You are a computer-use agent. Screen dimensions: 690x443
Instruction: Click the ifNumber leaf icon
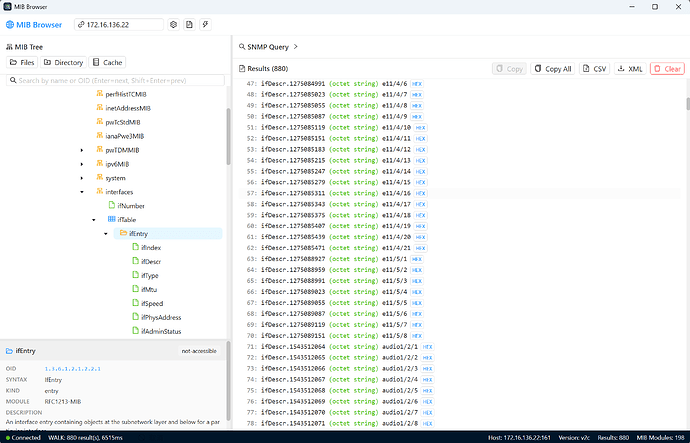[x=112, y=205]
